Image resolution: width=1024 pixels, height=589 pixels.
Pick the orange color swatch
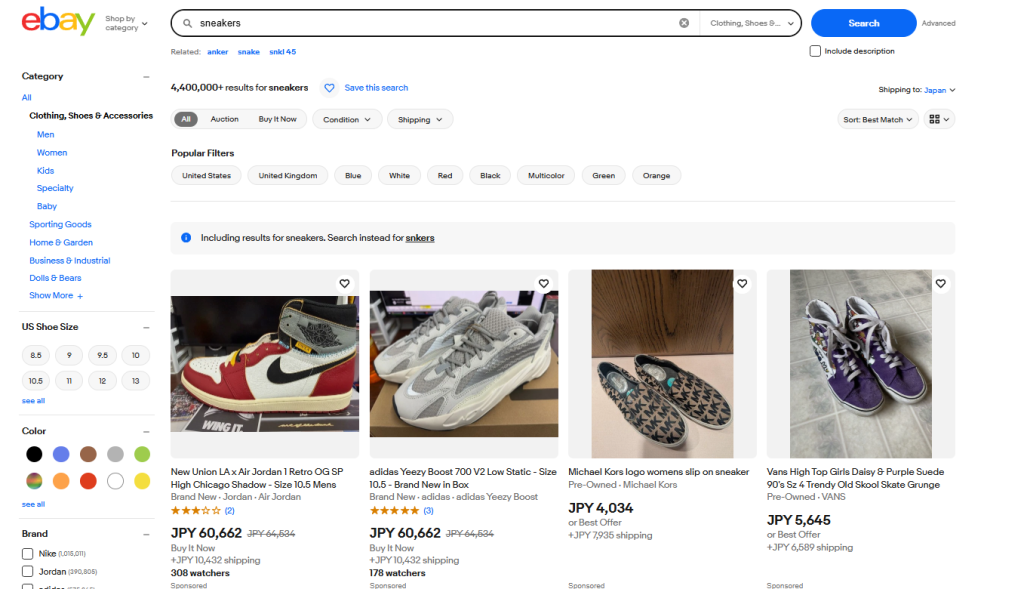(x=61, y=481)
